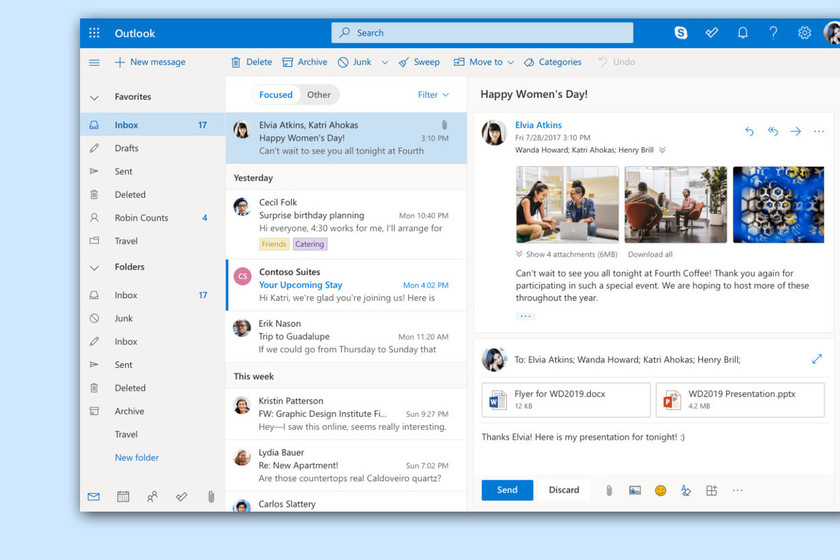This screenshot has width=840, height=560.
Task: Collapse the Favorites section
Action: pos(94,98)
